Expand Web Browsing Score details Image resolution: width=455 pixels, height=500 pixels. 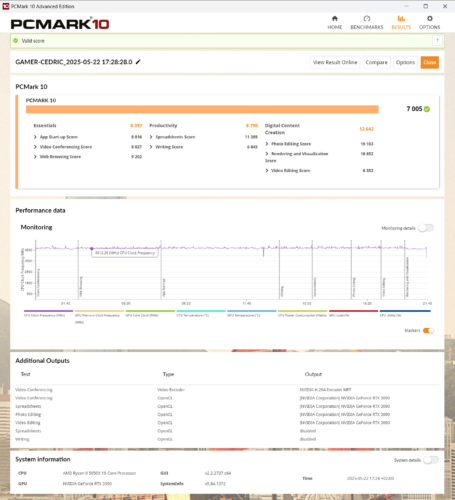pyautogui.click(x=35, y=157)
